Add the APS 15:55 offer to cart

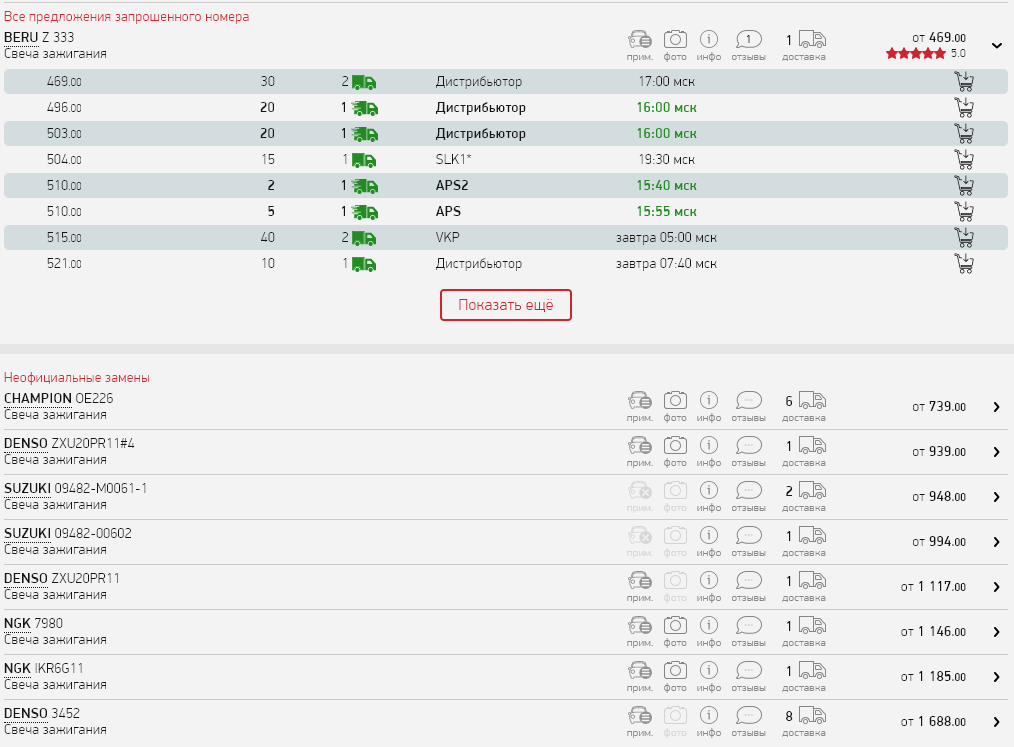click(964, 211)
